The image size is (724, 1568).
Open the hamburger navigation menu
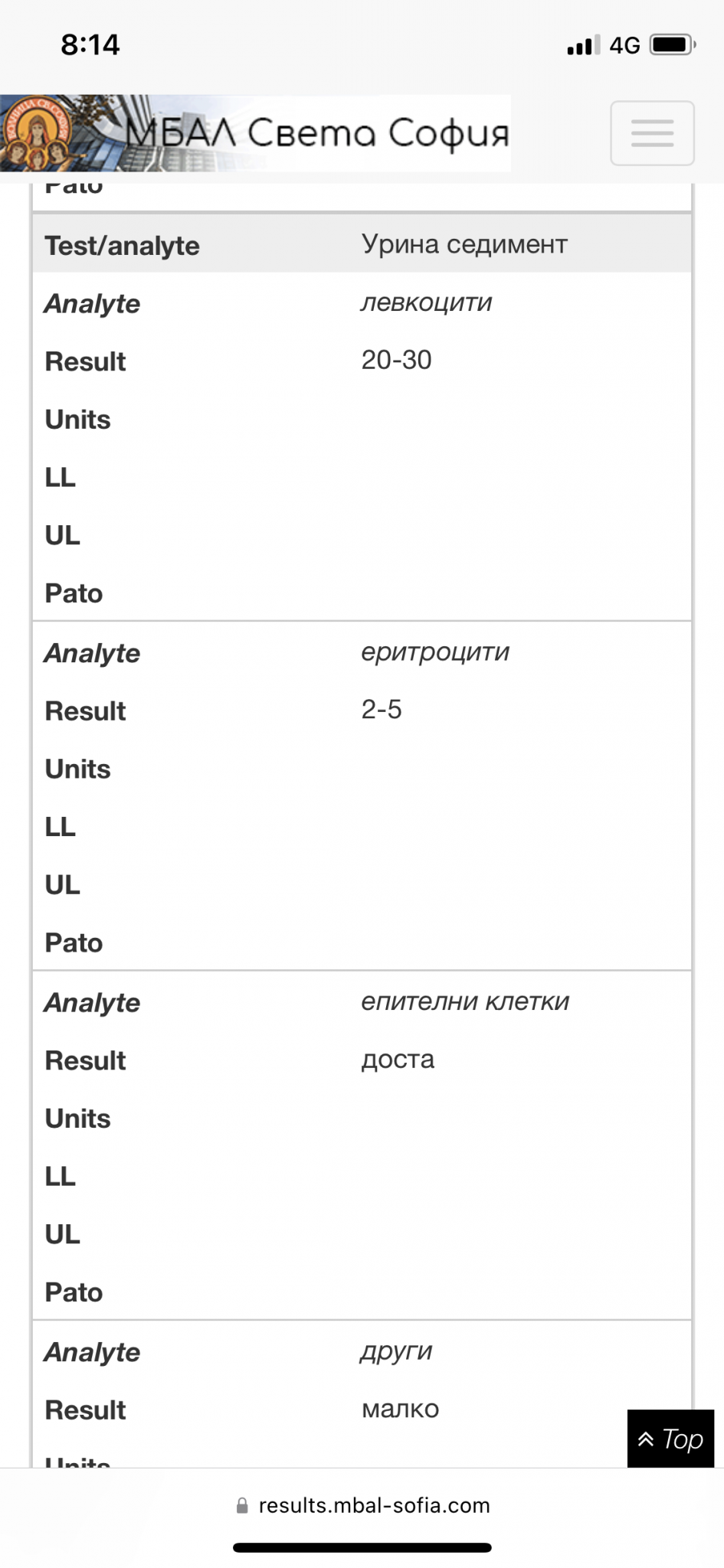point(652,133)
